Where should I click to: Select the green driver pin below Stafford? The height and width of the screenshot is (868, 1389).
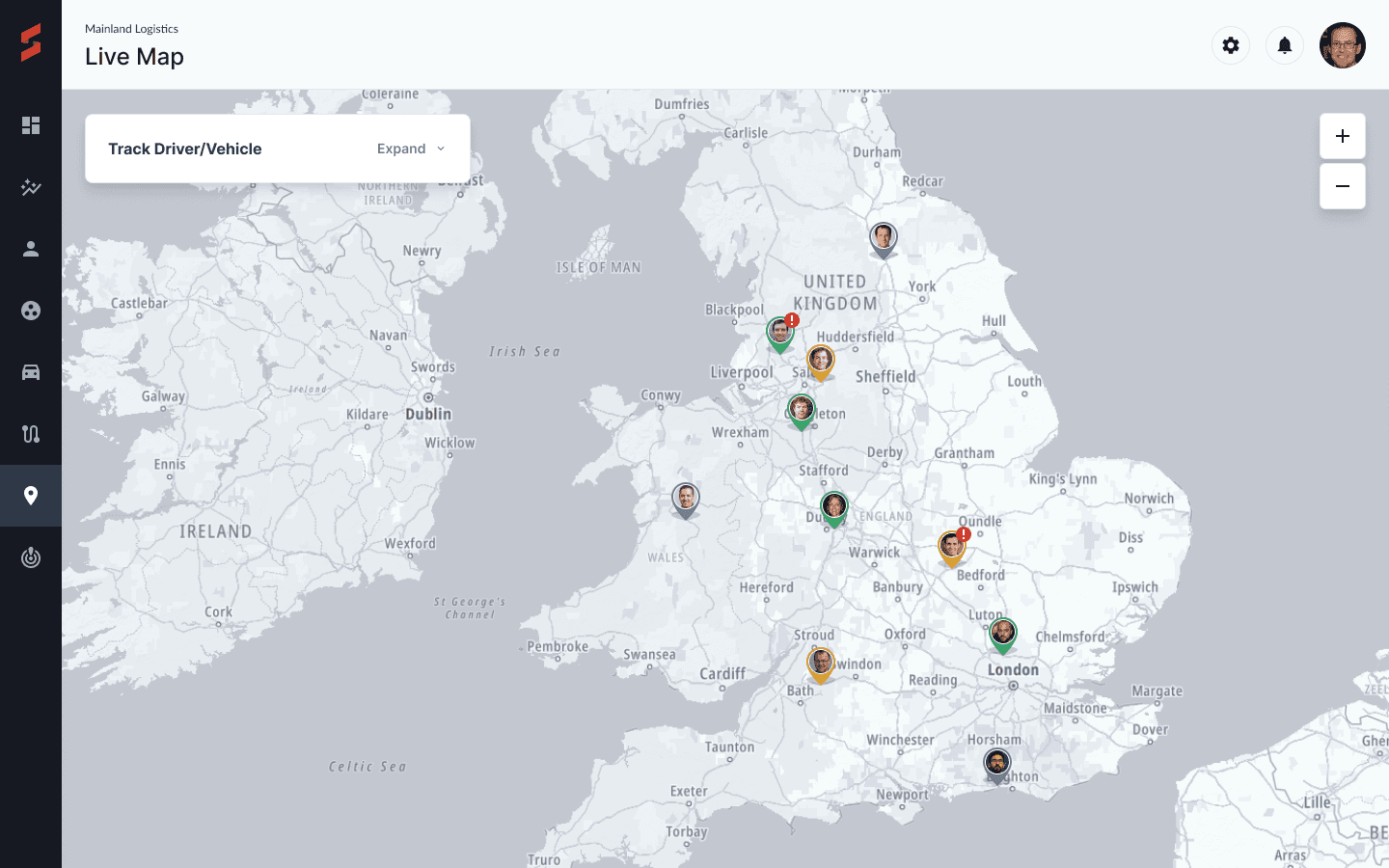tap(834, 509)
